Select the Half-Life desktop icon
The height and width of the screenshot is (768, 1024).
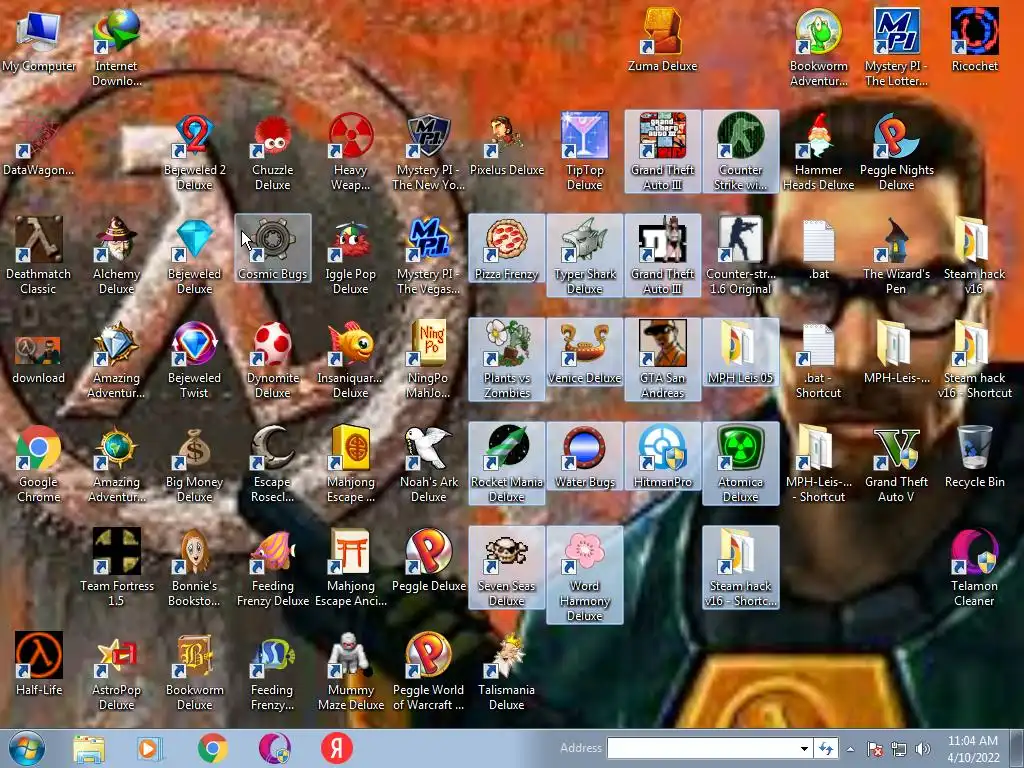click(39, 664)
